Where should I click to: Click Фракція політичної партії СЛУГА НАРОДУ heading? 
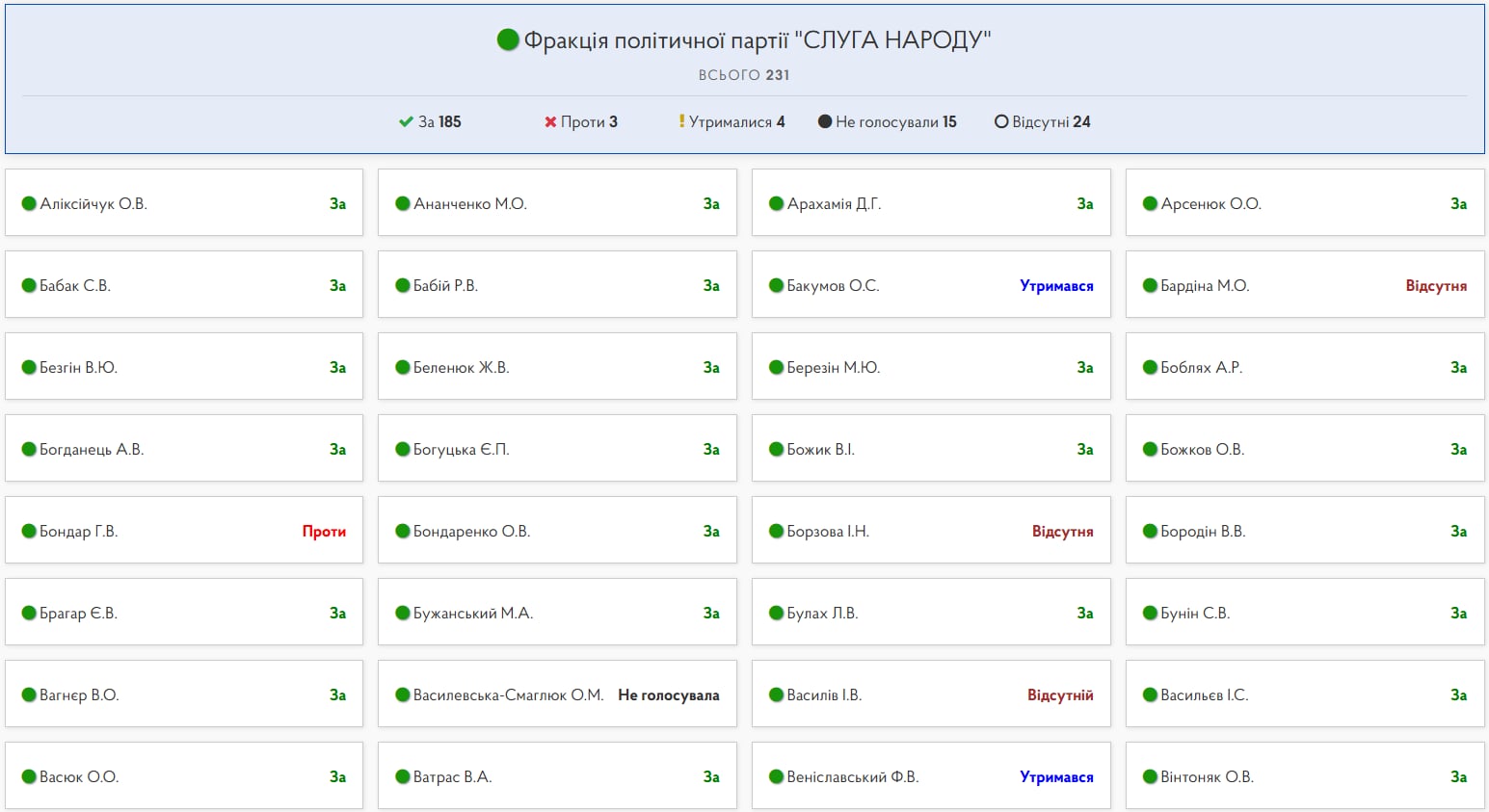757,39
